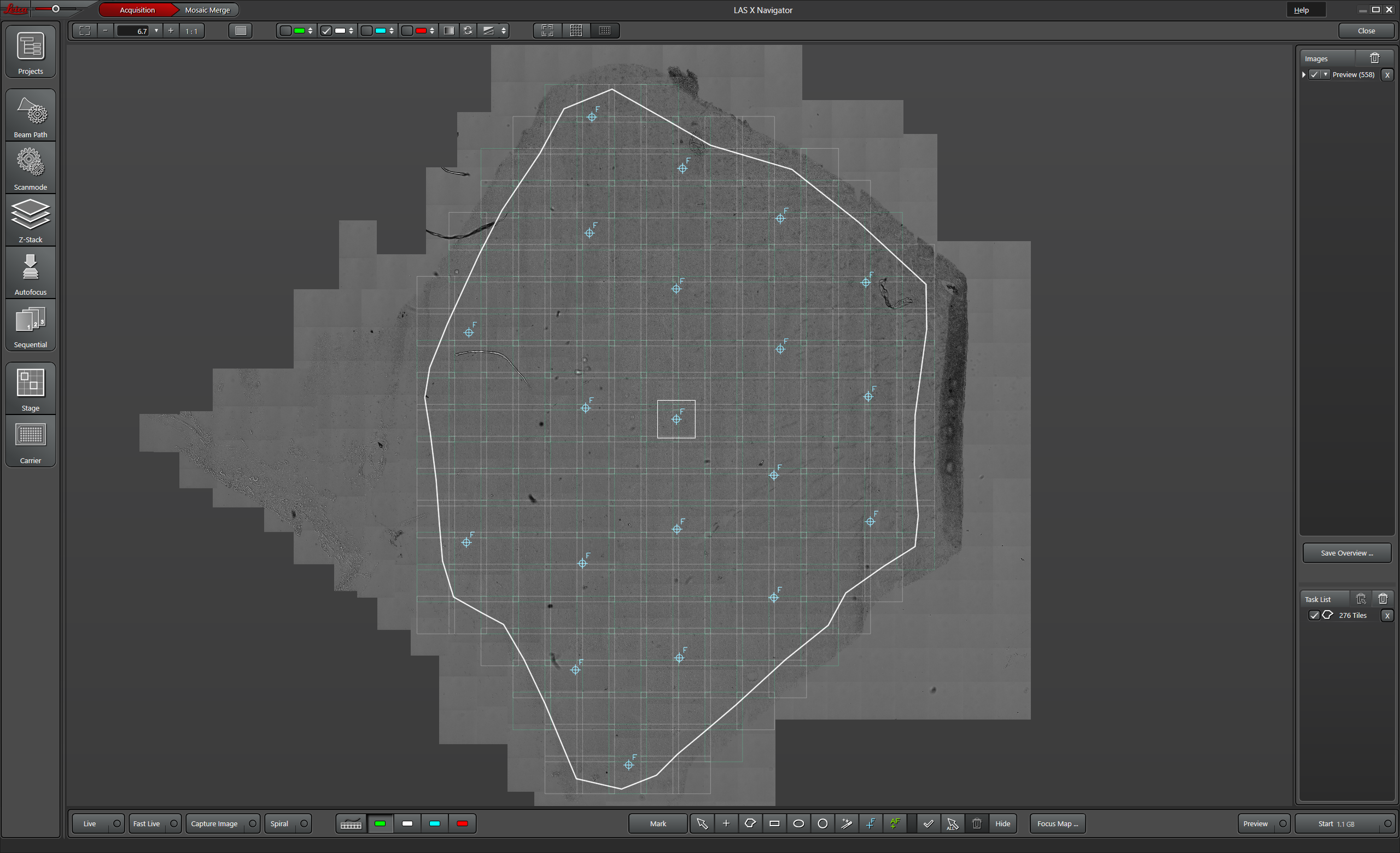The height and width of the screenshot is (853, 1400).
Task: Open the Help menu
Action: [1301, 10]
